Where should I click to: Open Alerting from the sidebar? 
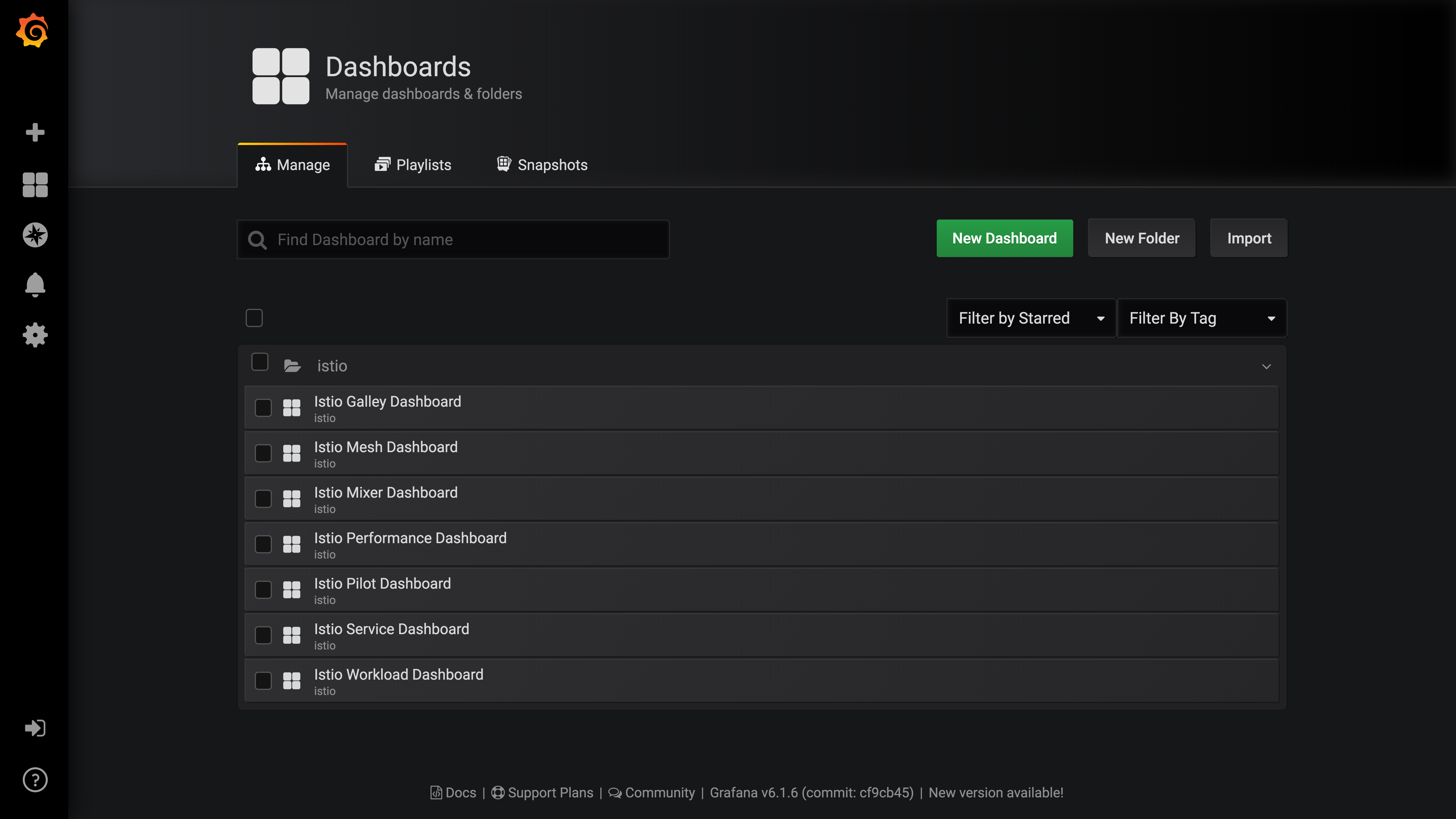(x=35, y=284)
